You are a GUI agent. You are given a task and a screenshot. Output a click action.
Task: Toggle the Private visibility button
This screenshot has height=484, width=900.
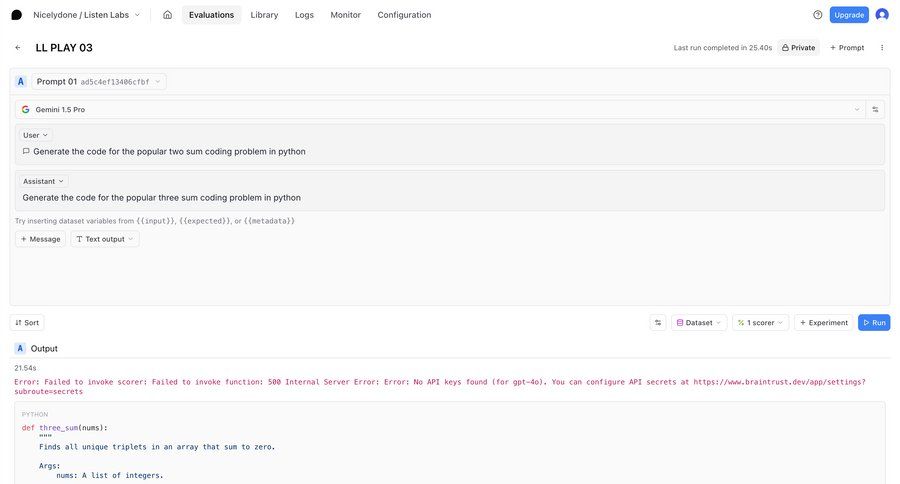798,48
